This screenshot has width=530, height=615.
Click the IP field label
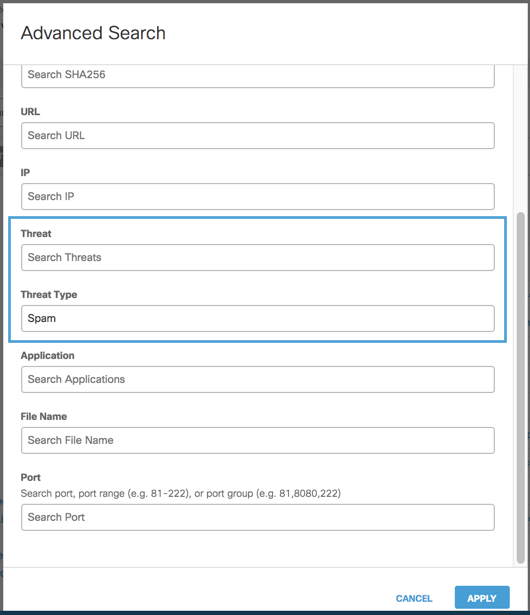pyautogui.click(x=25, y=173)
